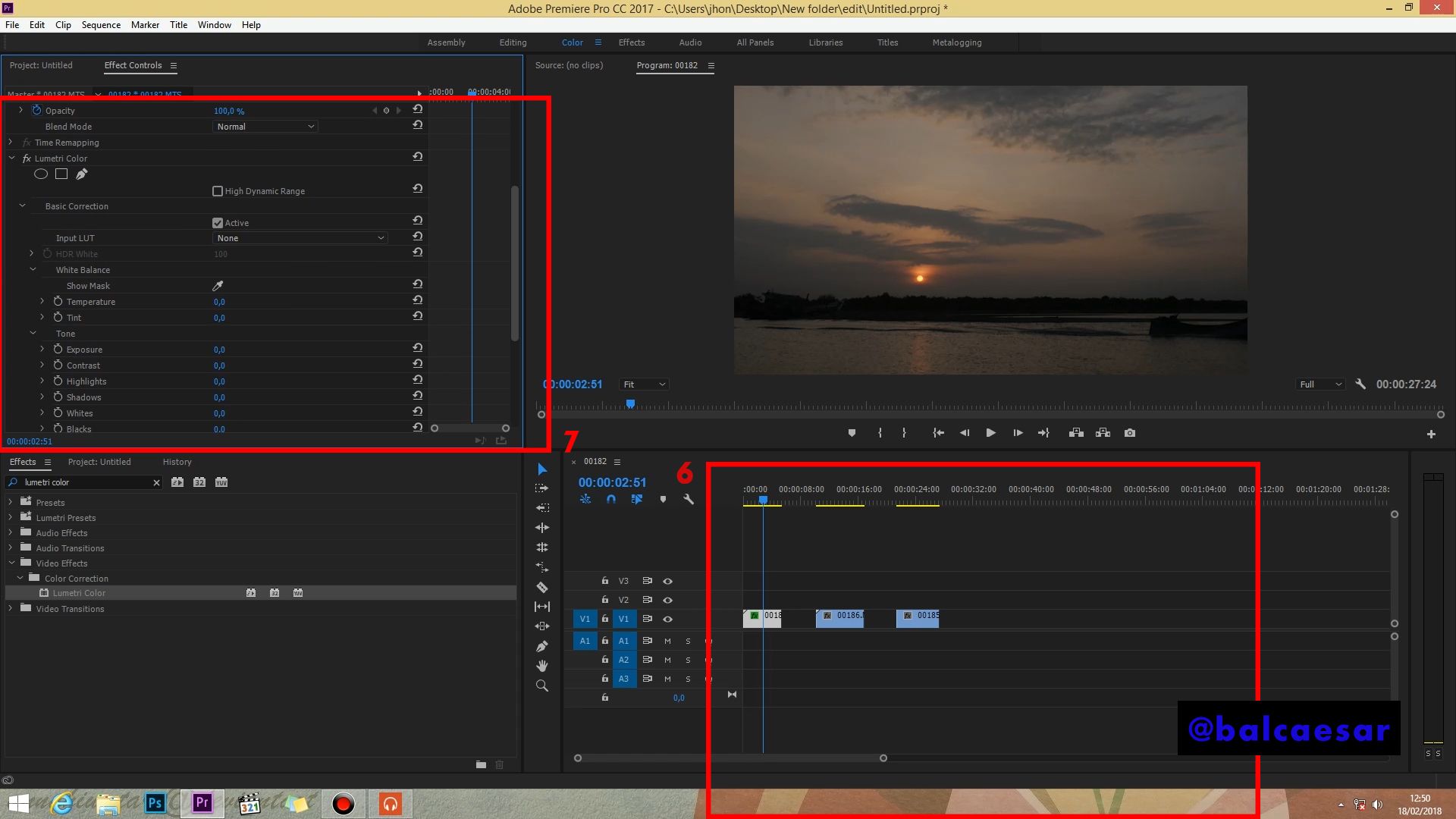Open Input LUT dropdown
This screenshot has height=819, width=1456.
pyautogui.click(x=300, y=238)
